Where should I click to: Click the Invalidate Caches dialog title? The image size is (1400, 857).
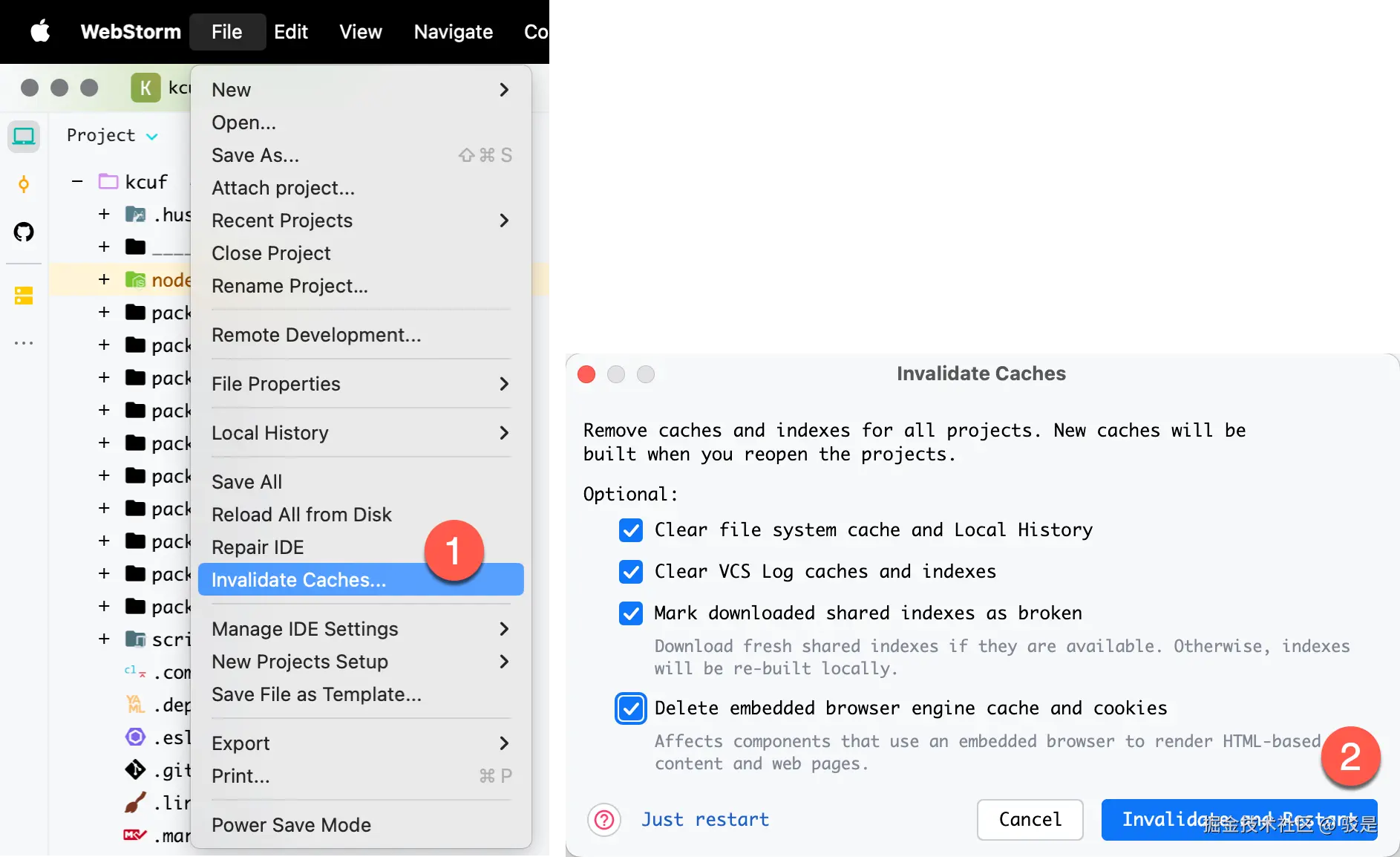tap(981, 374)
